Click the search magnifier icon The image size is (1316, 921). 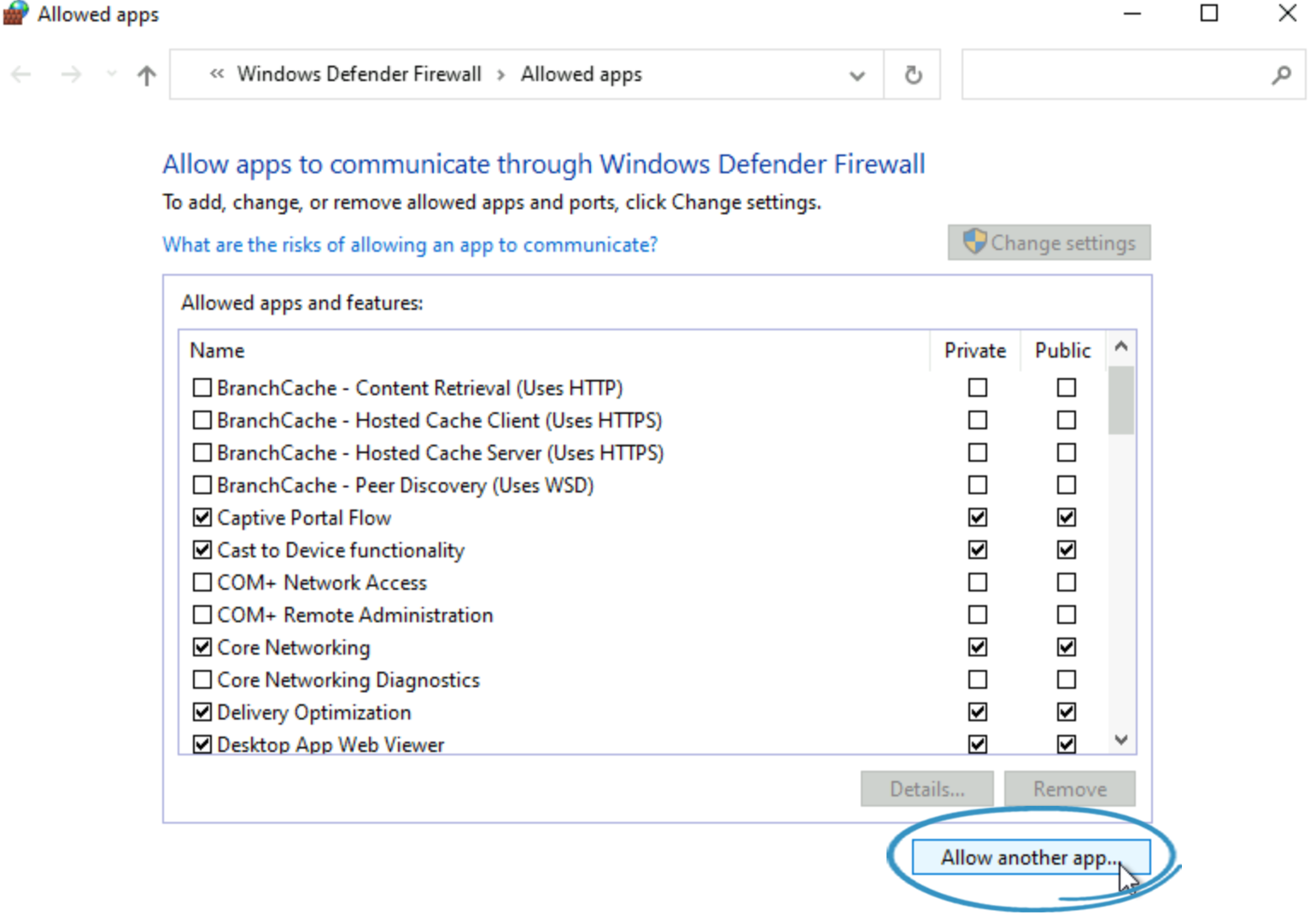tap(1281, 75)
